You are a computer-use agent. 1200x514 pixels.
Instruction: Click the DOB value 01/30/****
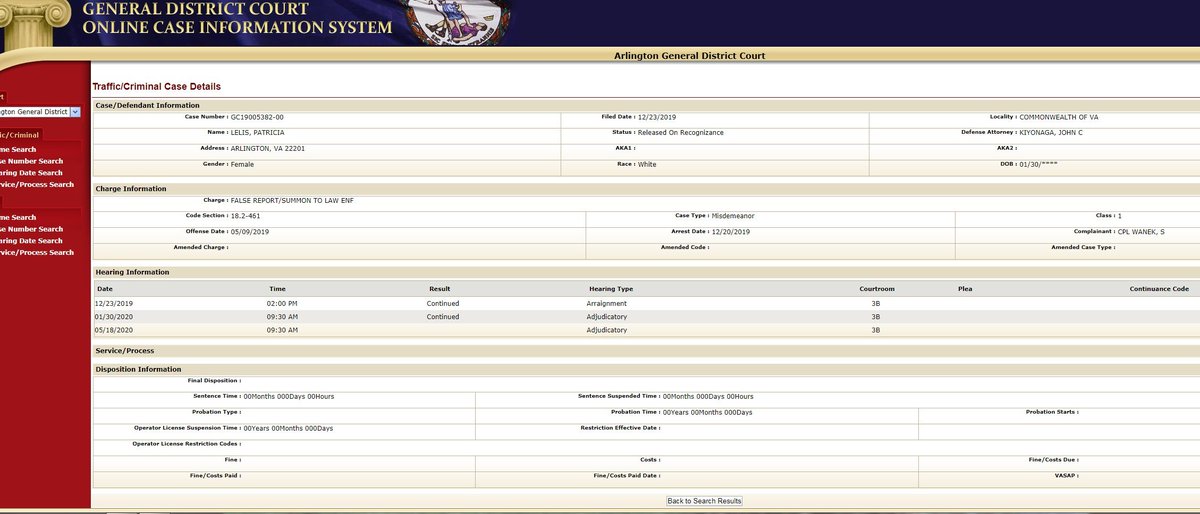coord(1037,164)
